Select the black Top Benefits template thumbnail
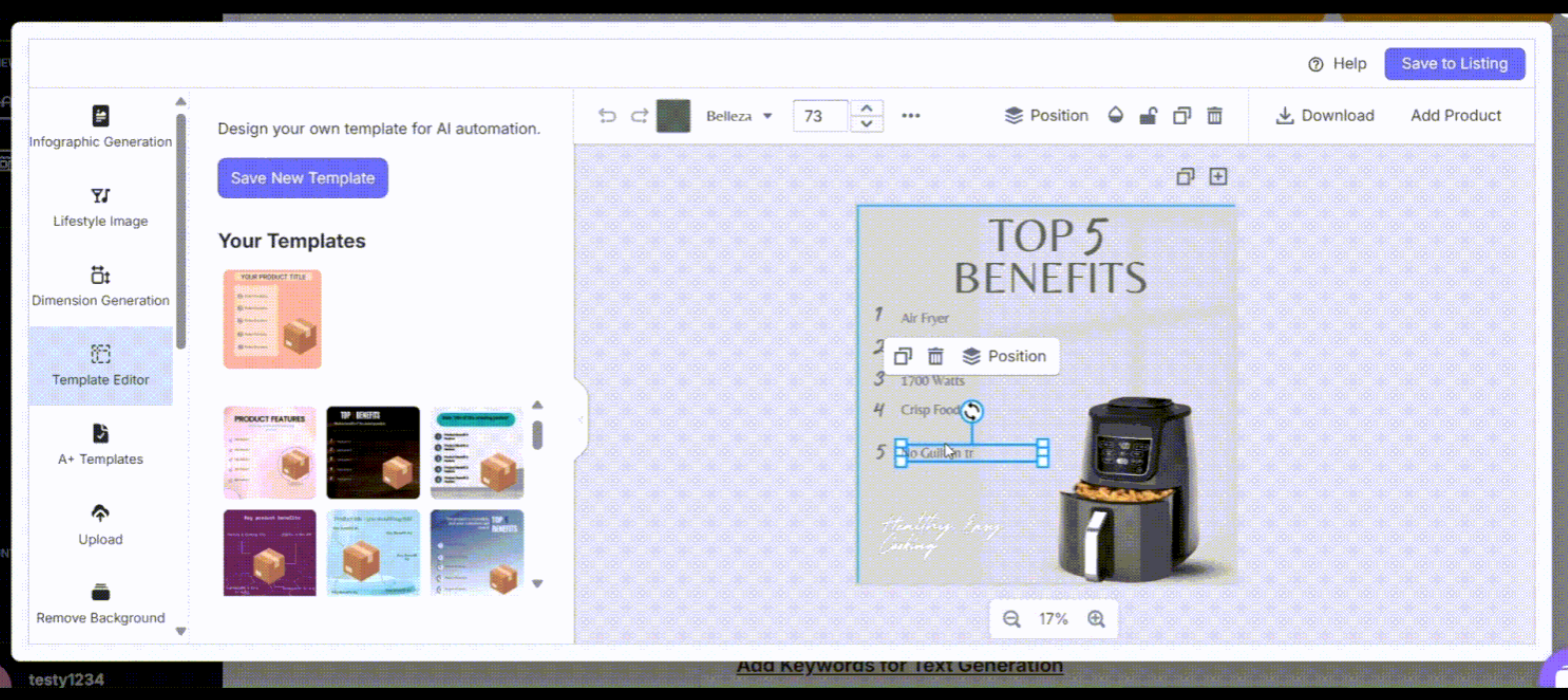The image size is (1568, 700). click(373, 452)
